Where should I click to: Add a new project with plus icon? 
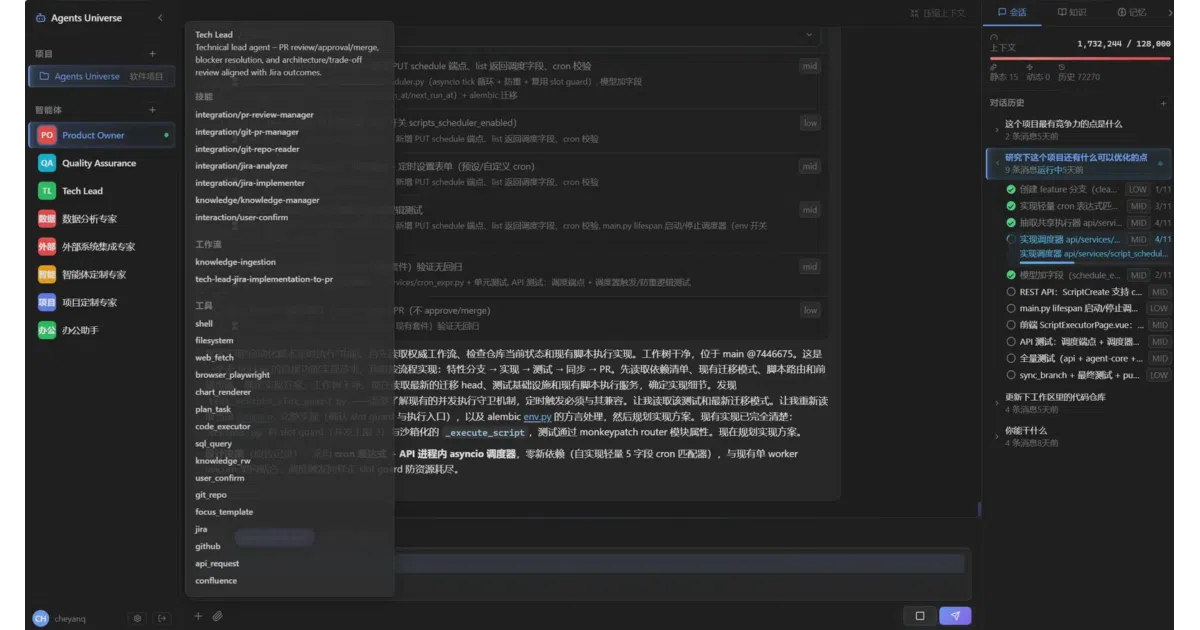click(x=153, y=54)
